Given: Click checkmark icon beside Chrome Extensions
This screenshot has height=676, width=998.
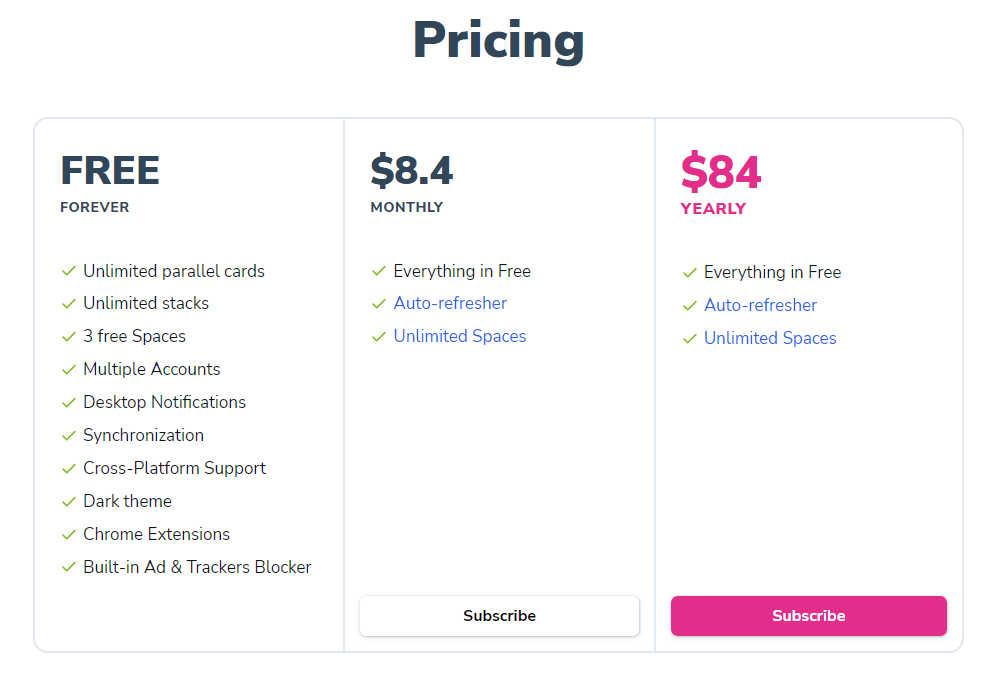Looking at the screenshot, I should (x=69, y=534).
